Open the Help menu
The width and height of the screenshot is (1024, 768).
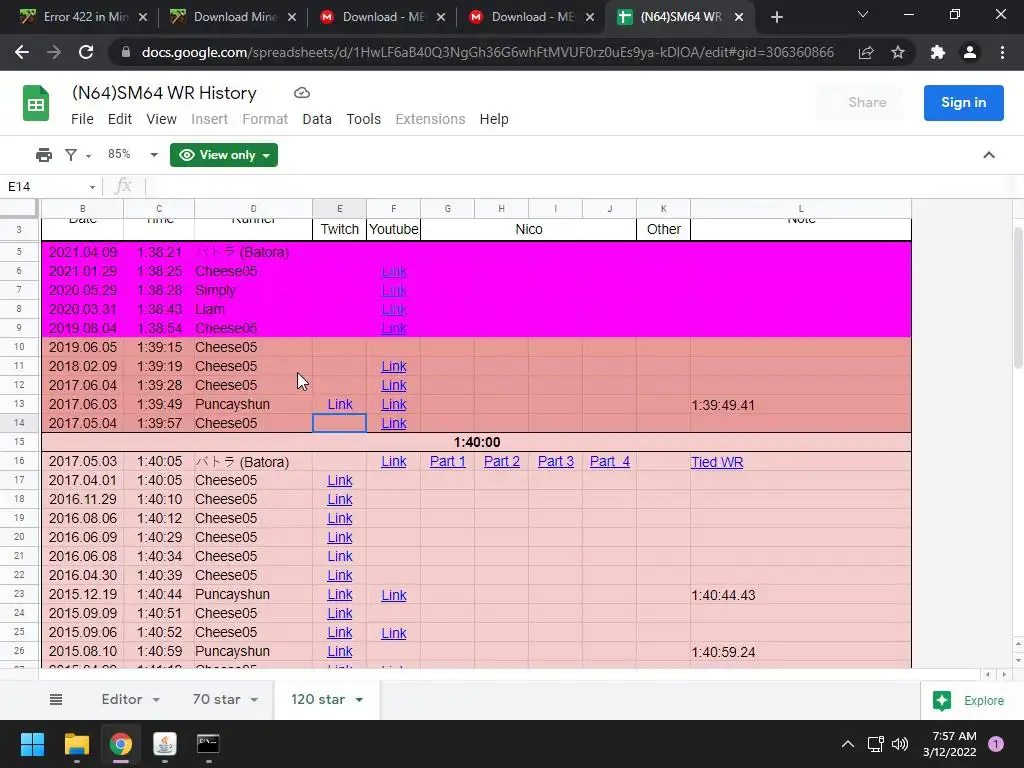click(494, 119)
